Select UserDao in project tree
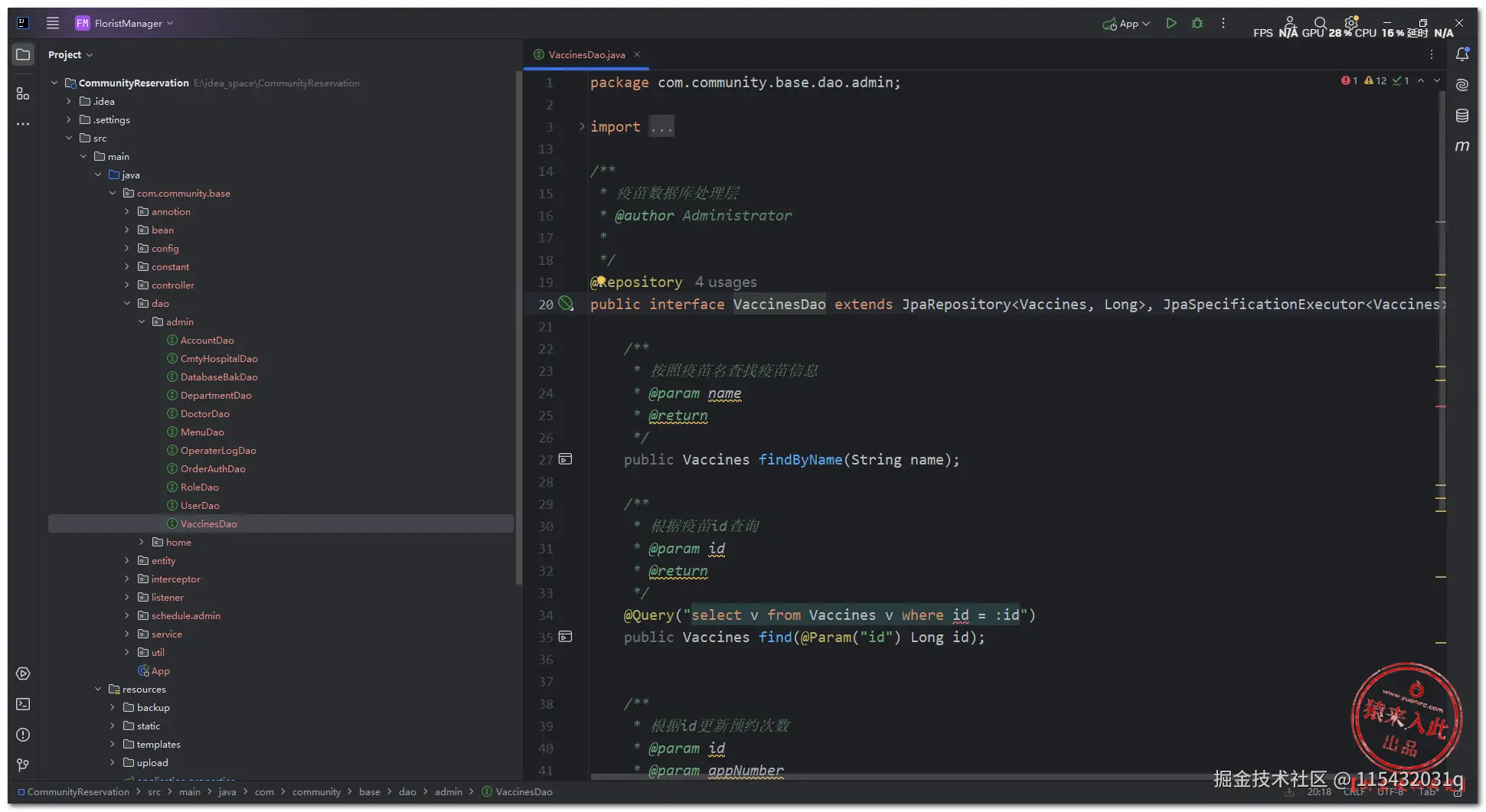The height and width of the screenshot is (812, 1486). (200, 505)
